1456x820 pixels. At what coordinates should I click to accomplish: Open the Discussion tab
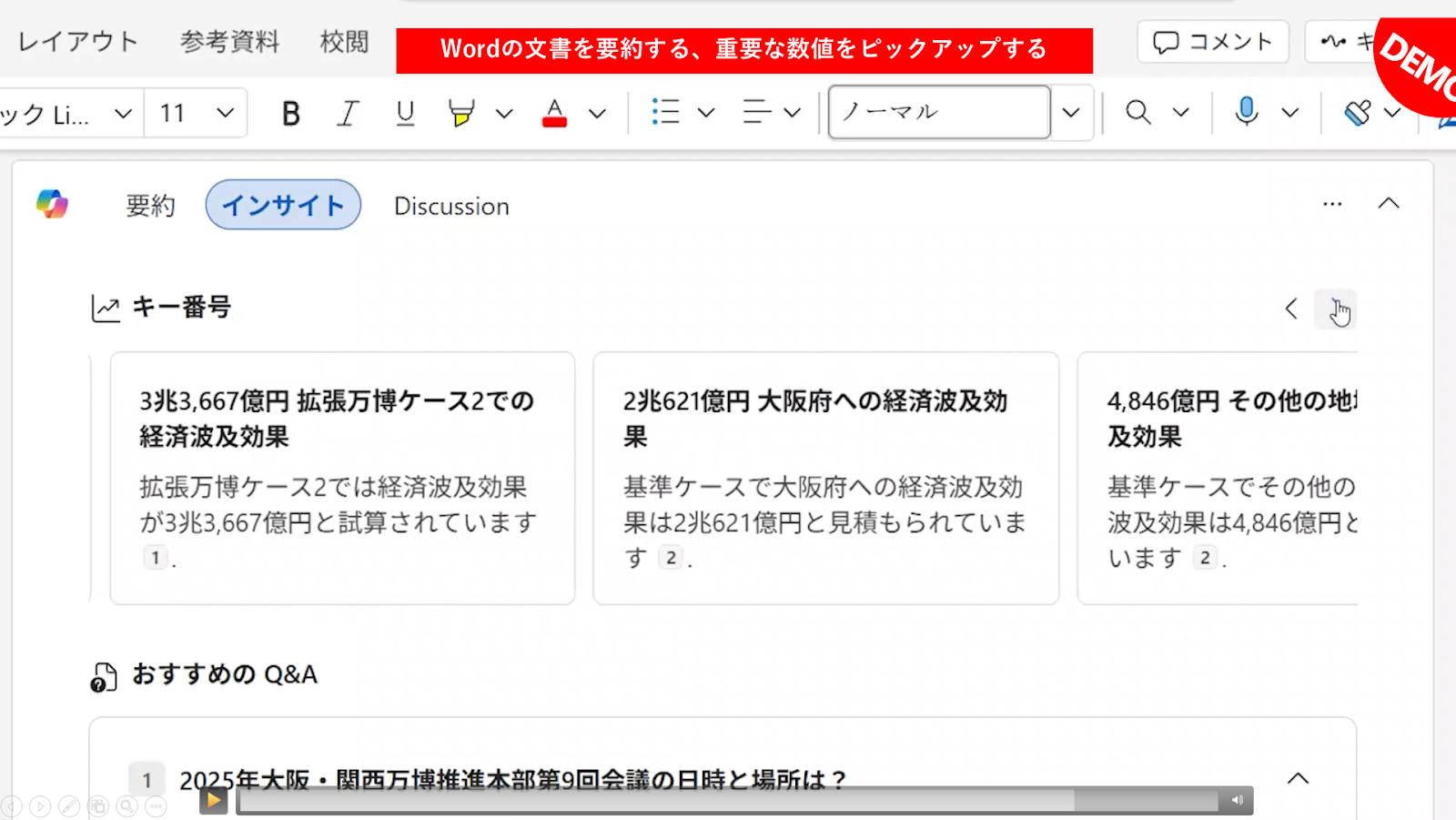451,207
